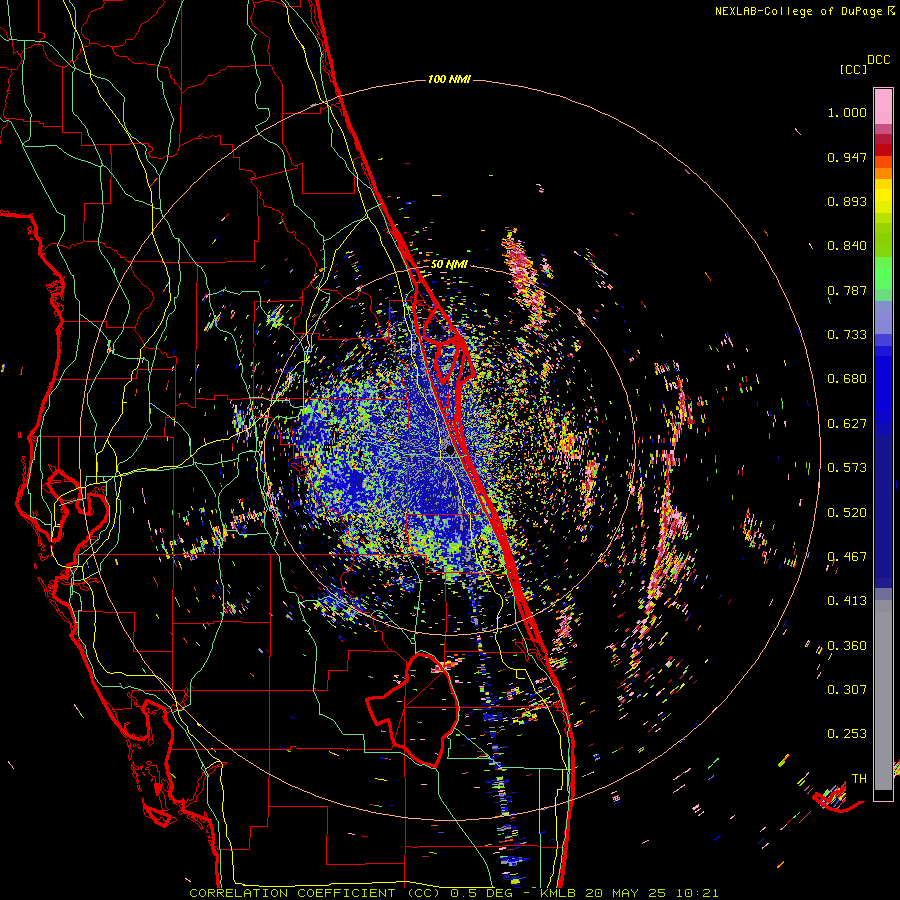Click the TH label near scale bottom
Viewport: 900px width, 900px height.
pos(859,779)
